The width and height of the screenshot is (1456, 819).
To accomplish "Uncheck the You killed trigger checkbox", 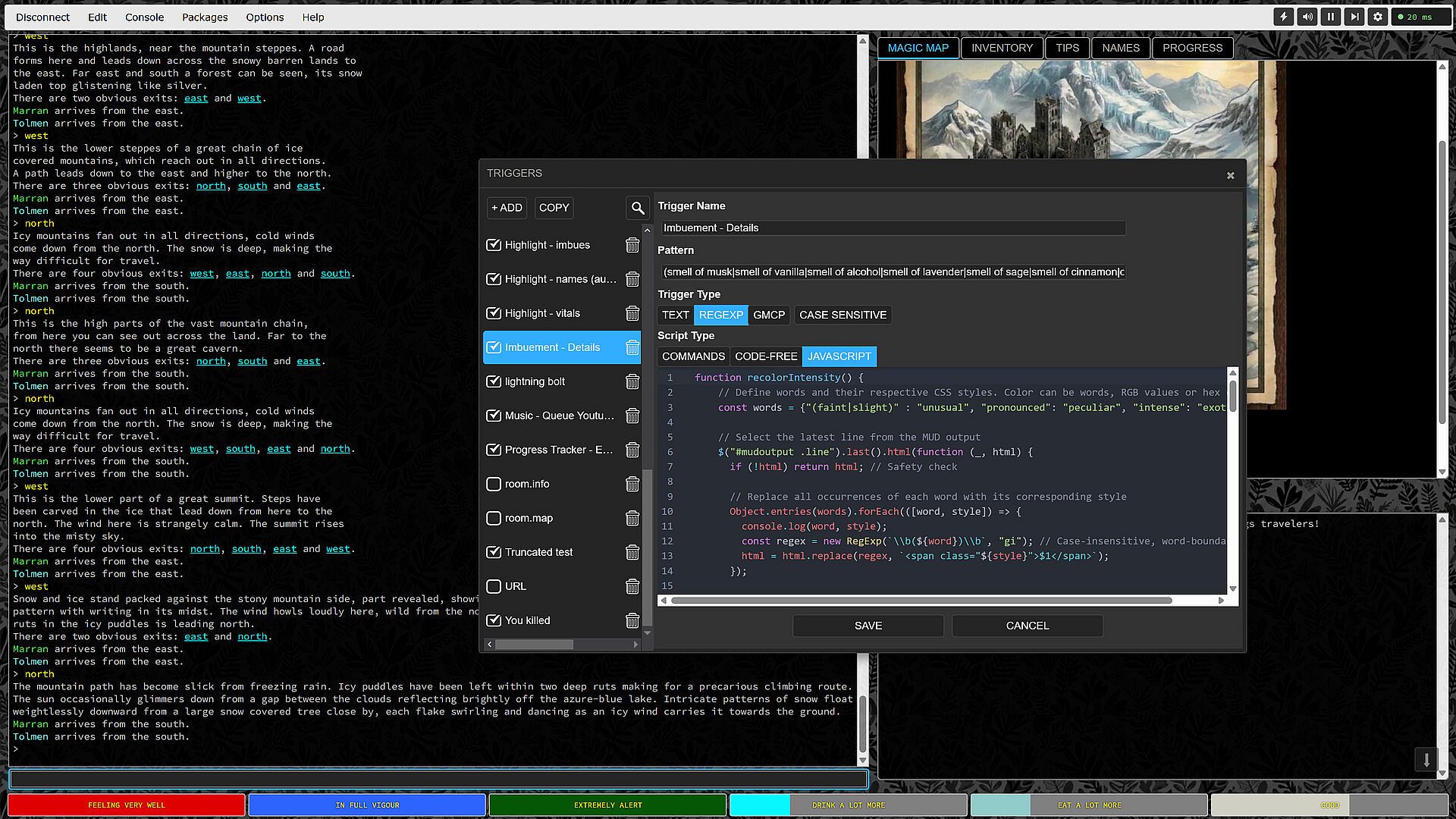I will [494, 620].
